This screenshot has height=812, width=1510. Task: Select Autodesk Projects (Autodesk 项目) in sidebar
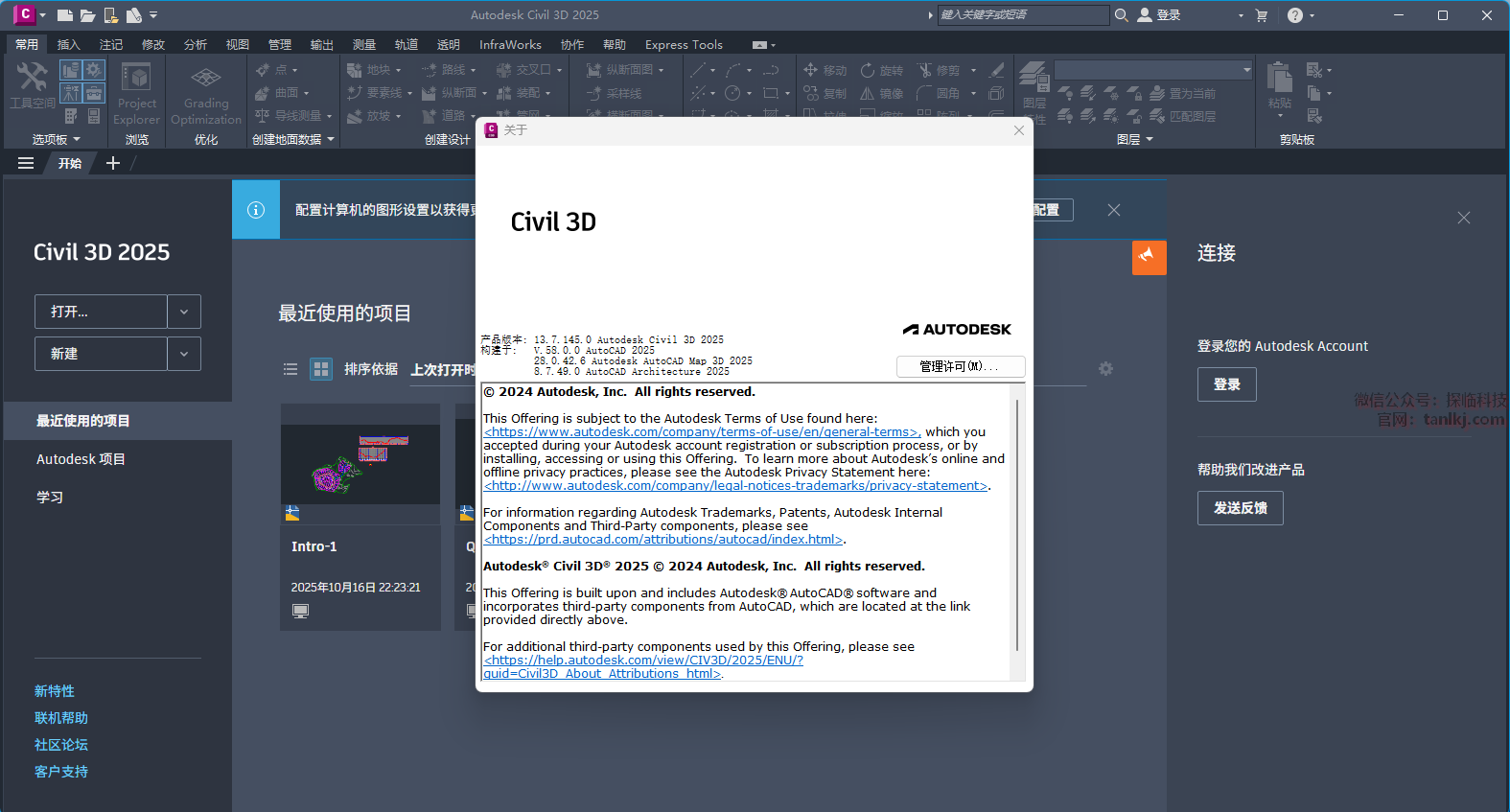tap(81, 459)
